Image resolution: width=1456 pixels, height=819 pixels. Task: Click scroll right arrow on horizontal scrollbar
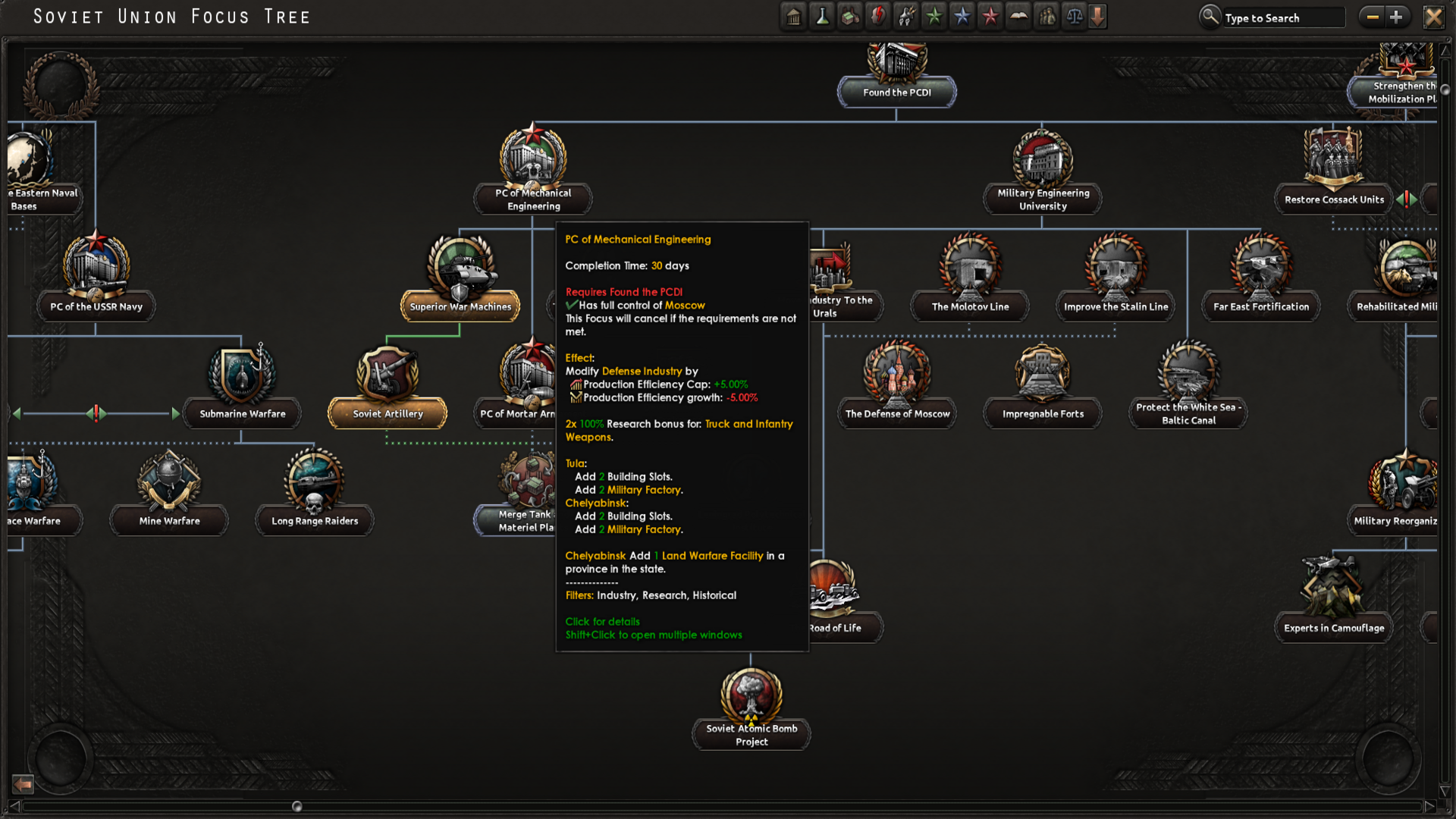[x=1429, y=806]
